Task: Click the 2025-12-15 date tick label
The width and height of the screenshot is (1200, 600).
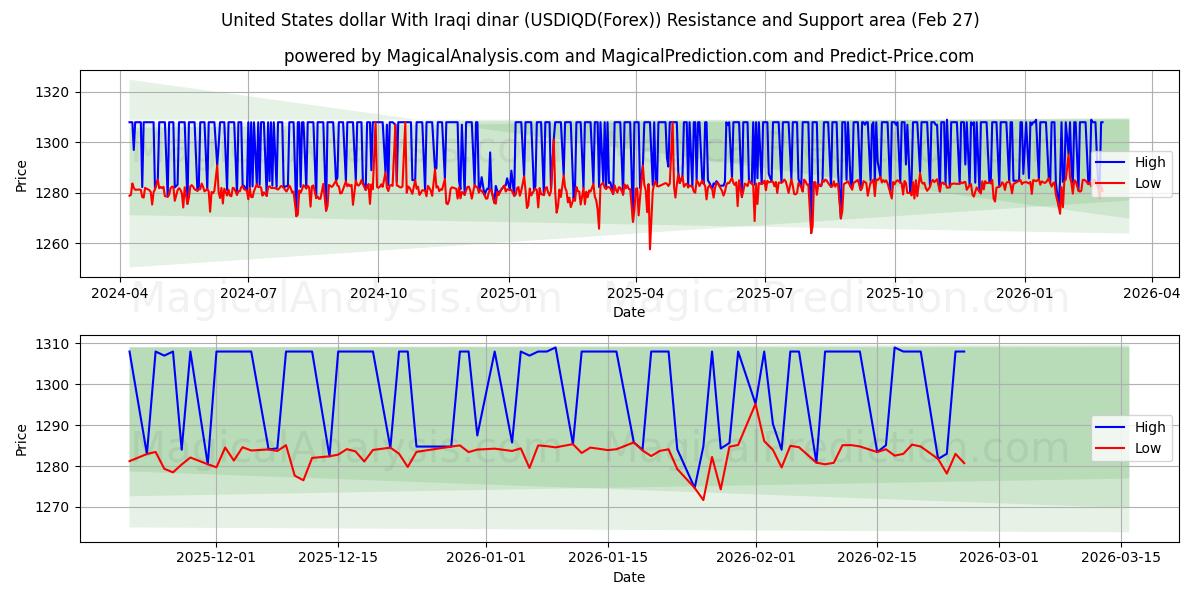Action: point(337,558)
